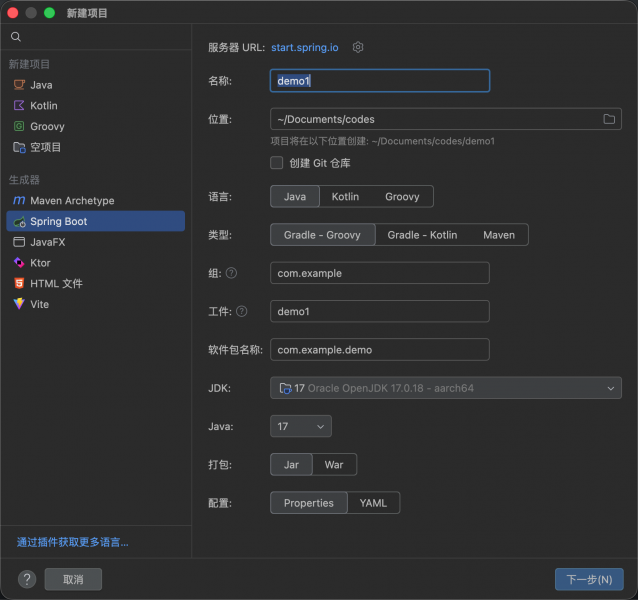The height and width of the screenshot is (600, 638).
Task: Select Spring Boot generator
Action: [x=96, y=221]
